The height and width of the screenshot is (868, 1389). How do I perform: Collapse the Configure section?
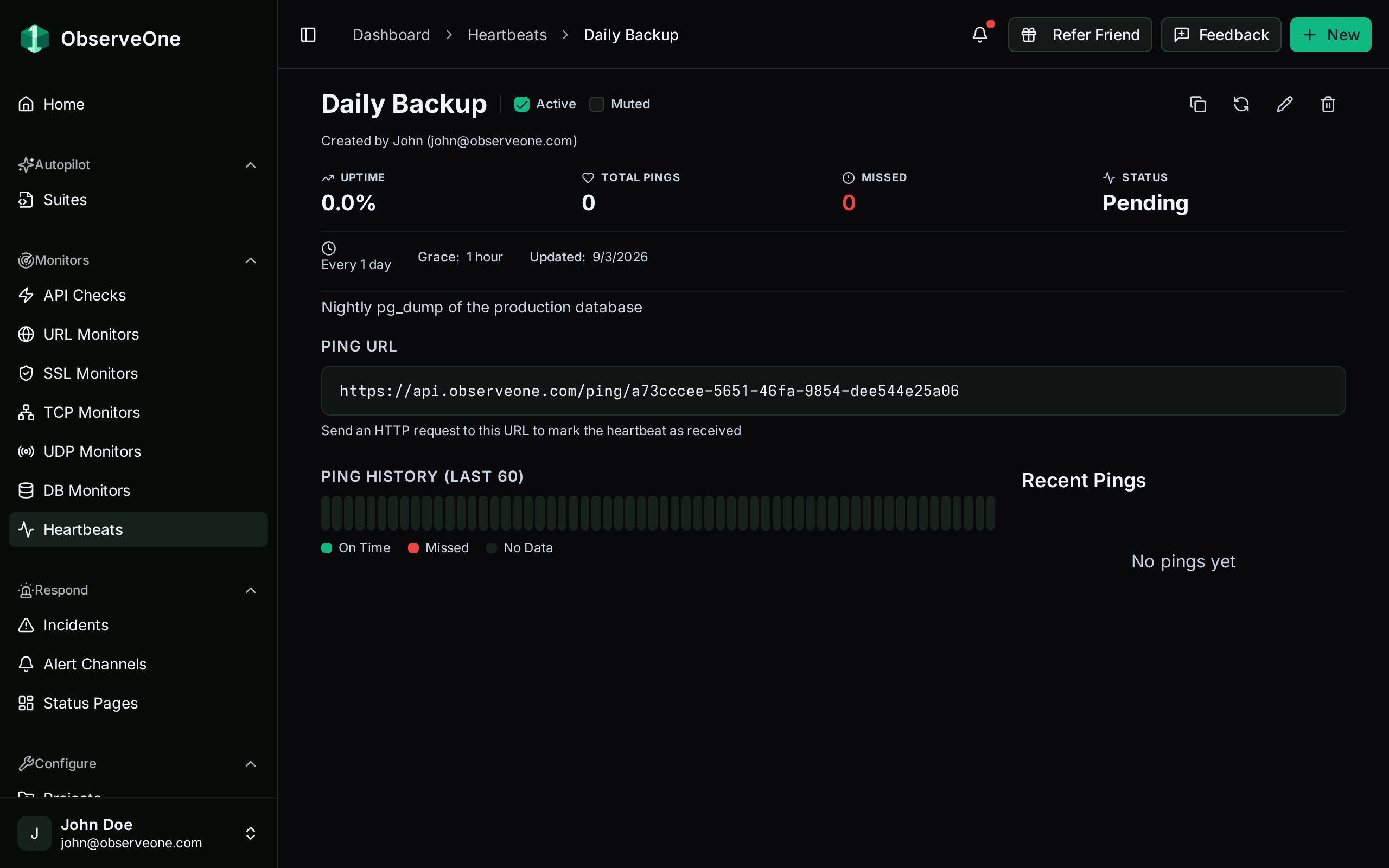pos(251,764)
